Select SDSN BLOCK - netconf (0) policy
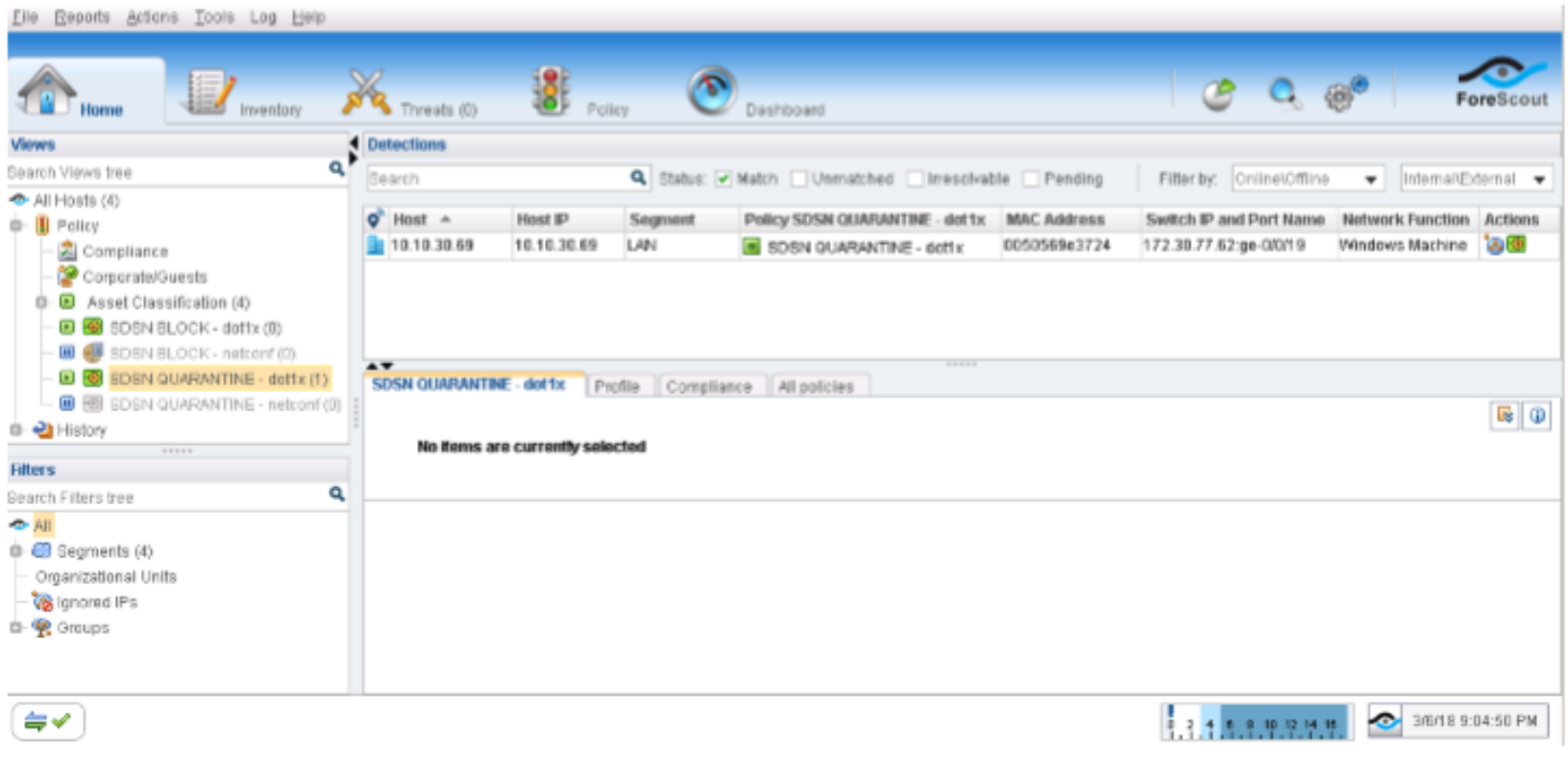 203,354
